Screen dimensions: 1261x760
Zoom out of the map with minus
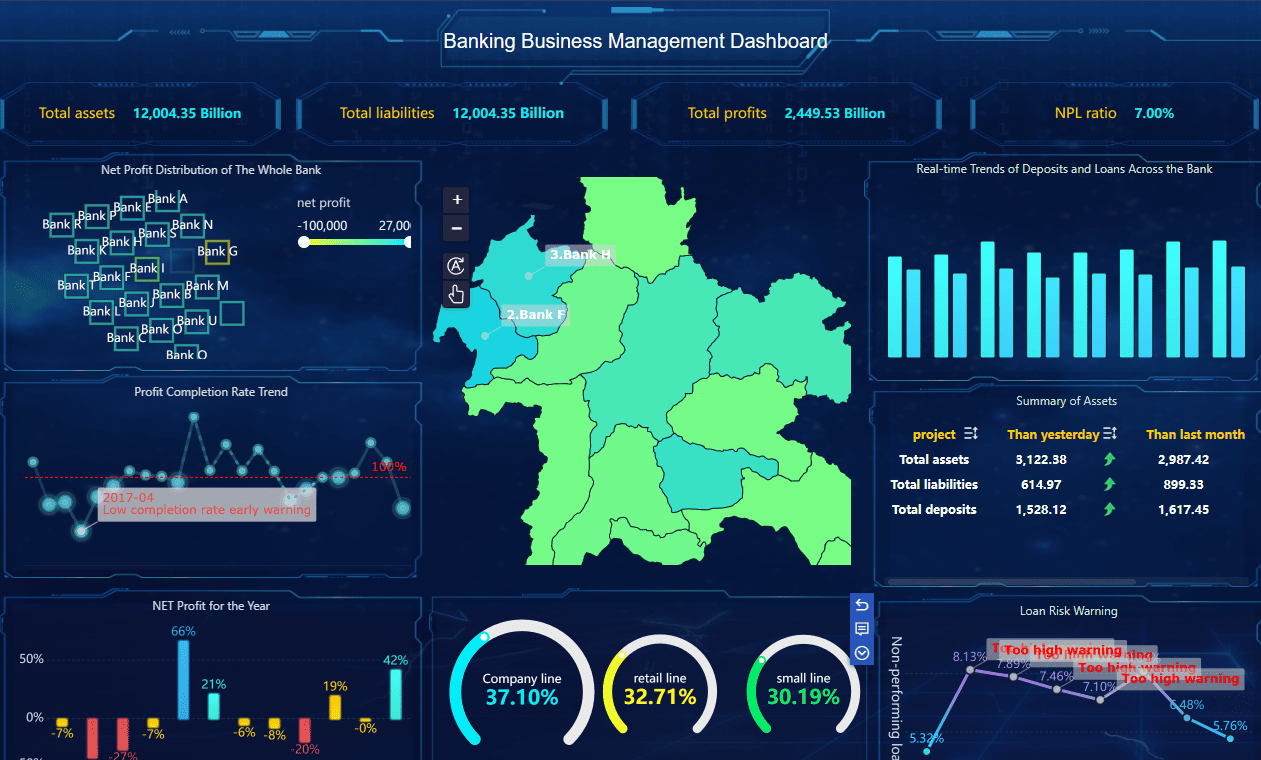[457, 228]
